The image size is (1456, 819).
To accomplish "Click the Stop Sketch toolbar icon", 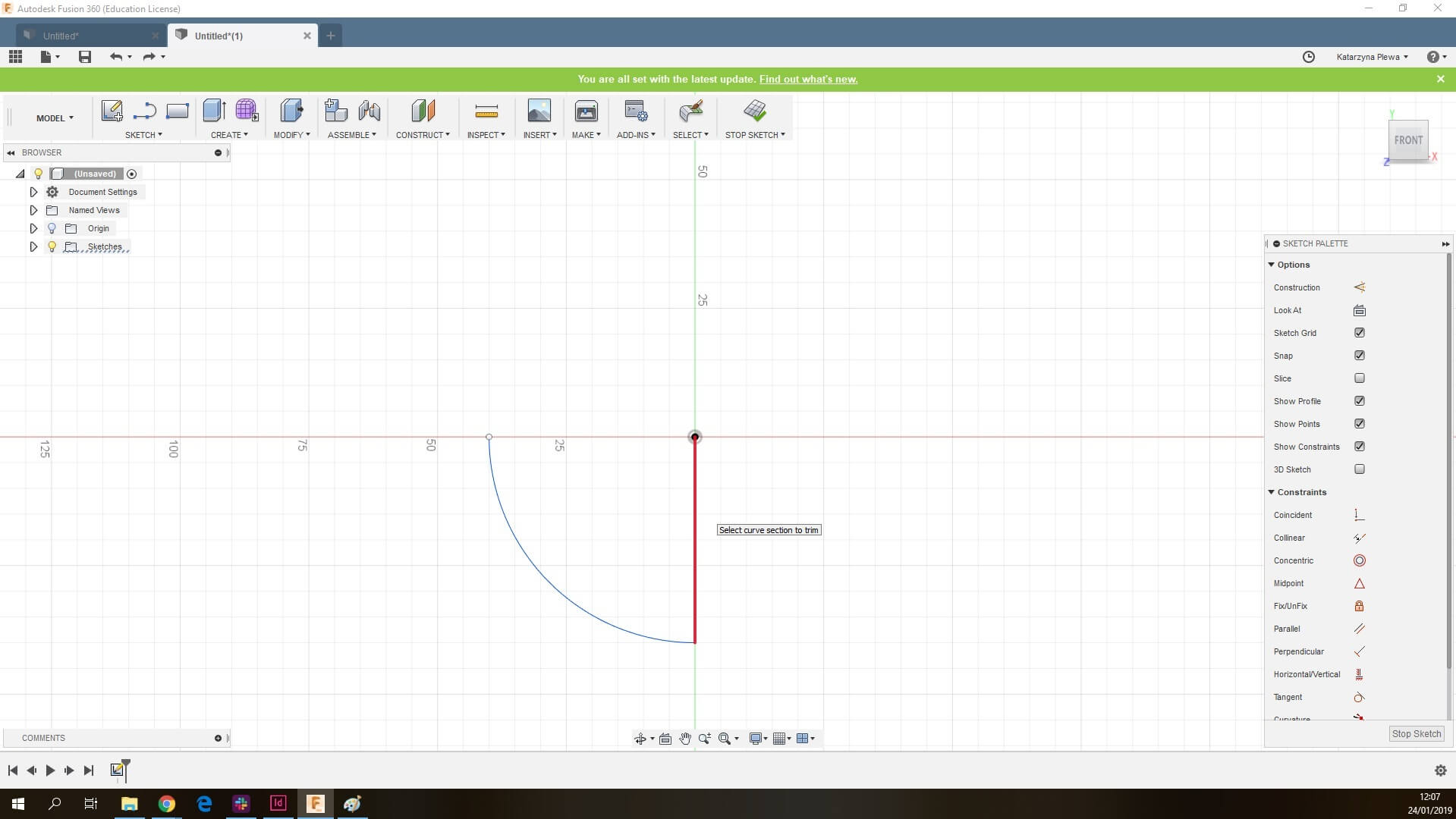I will coord(754,111).
